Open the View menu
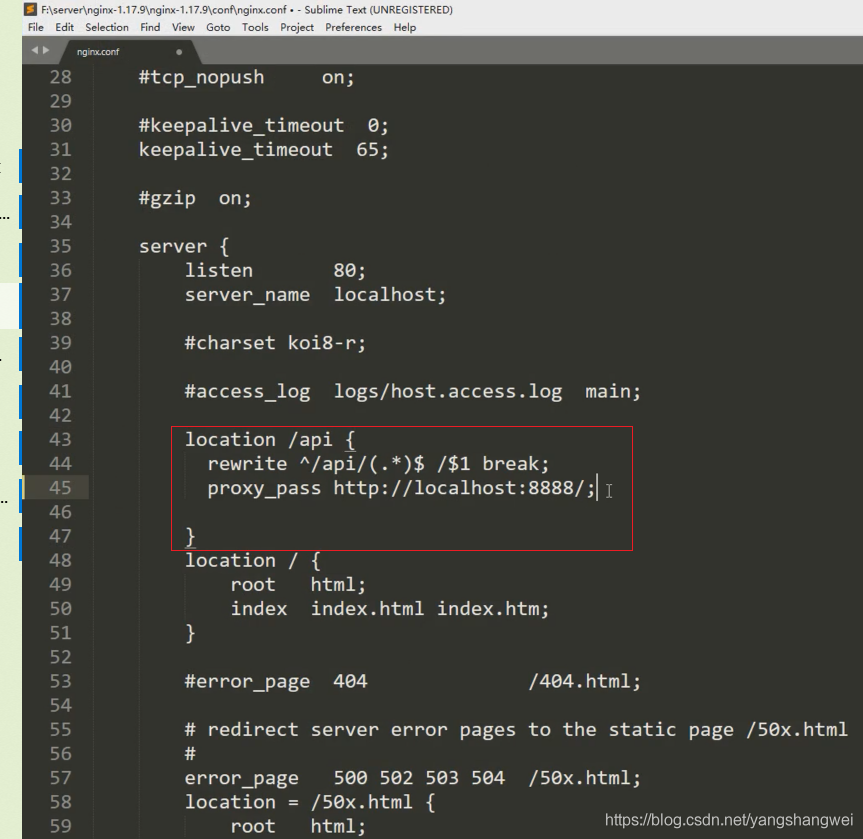 (x=183, y=27)
